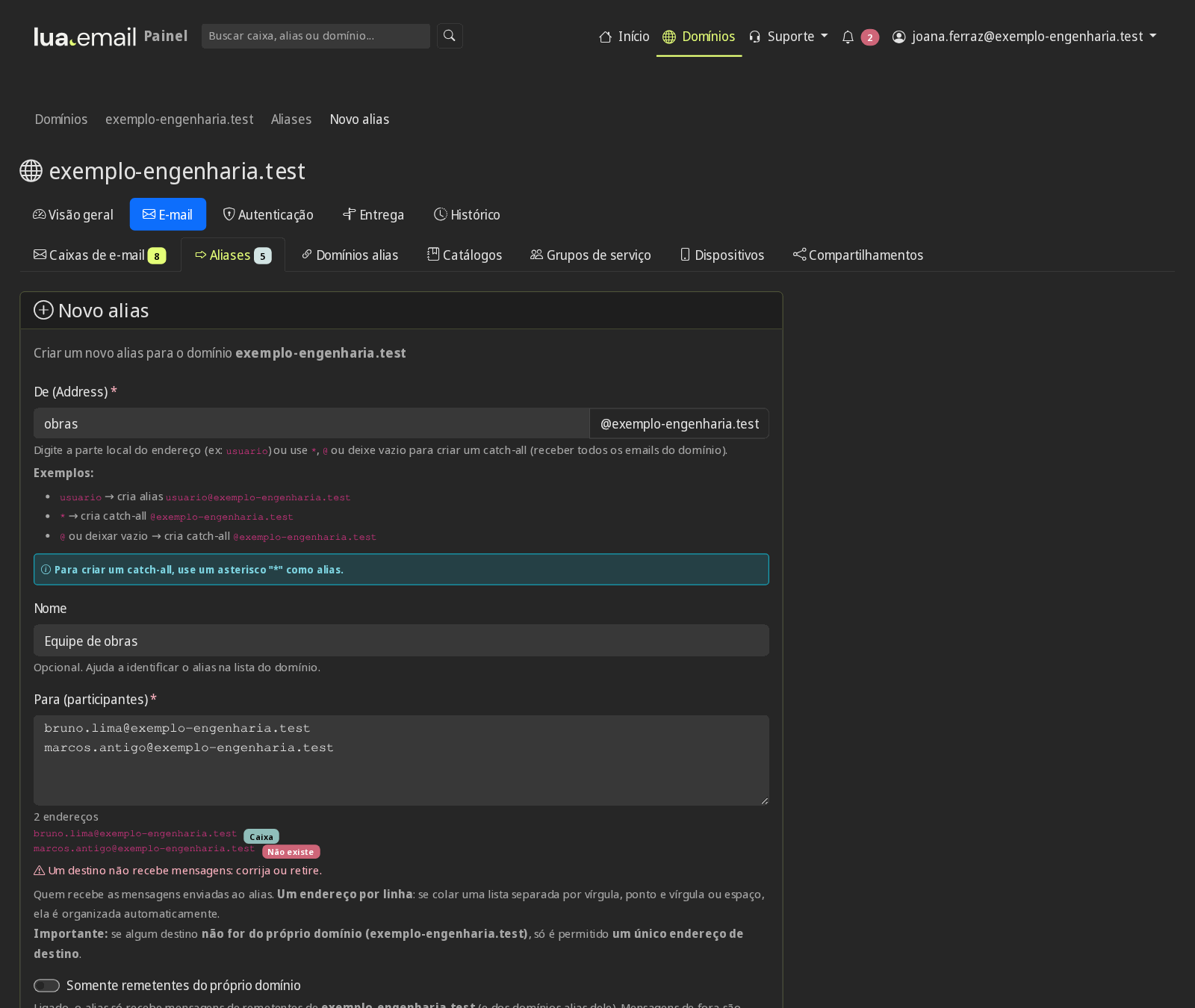This screenshot has width=1195, height=1008.
Task: Open the notifications bell
Action: point(848,37)
